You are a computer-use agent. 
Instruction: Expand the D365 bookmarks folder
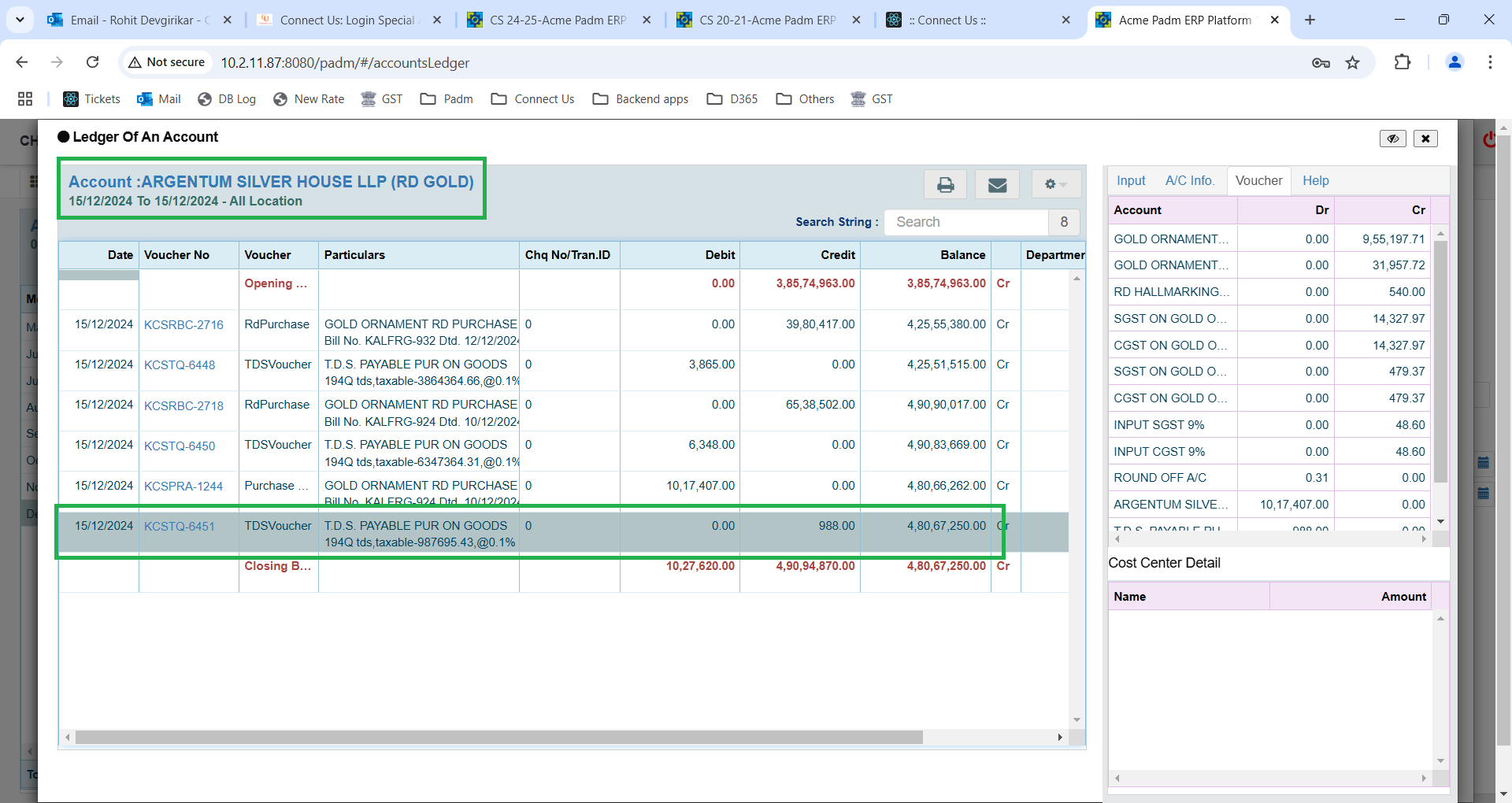pos(732,98)
